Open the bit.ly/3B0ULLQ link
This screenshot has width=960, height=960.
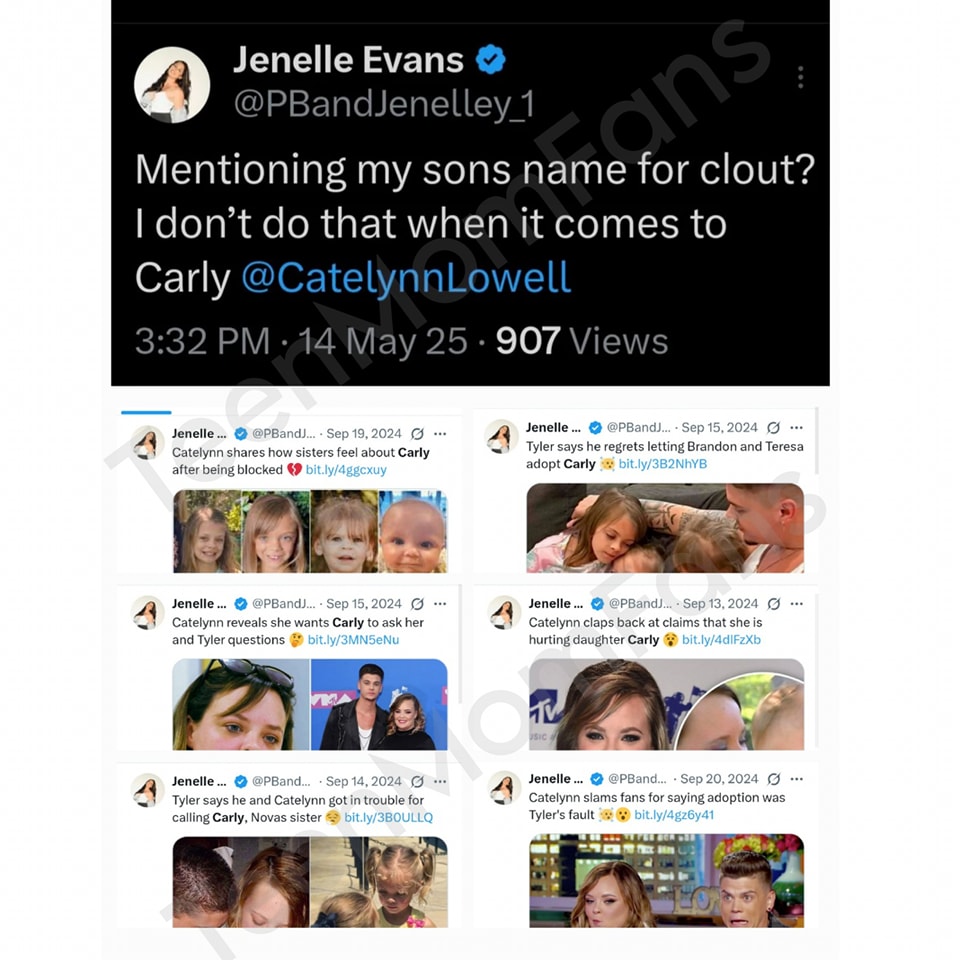tap(388, 817)
